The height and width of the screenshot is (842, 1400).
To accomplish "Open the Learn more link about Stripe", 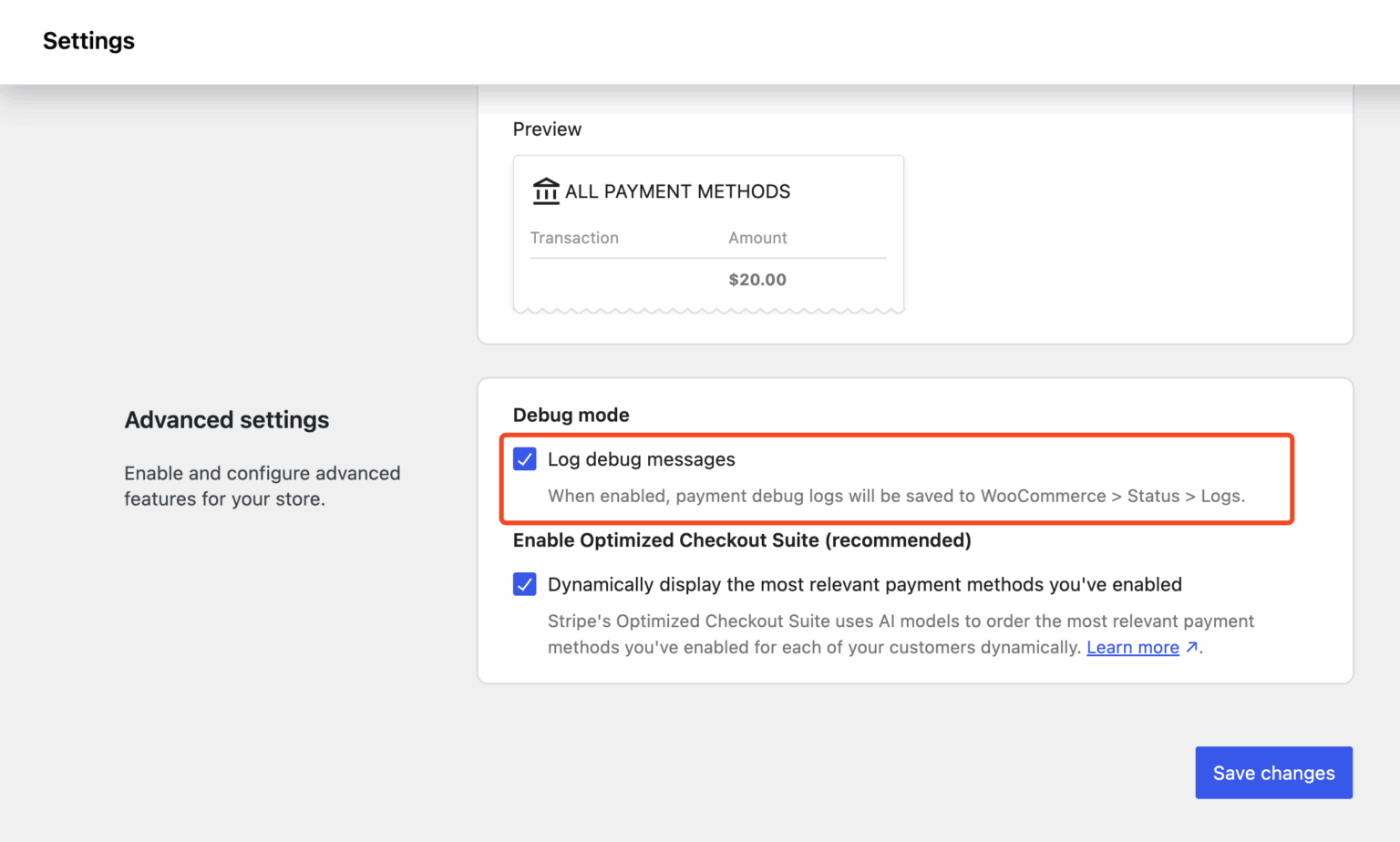I will tap(1133, 647).
